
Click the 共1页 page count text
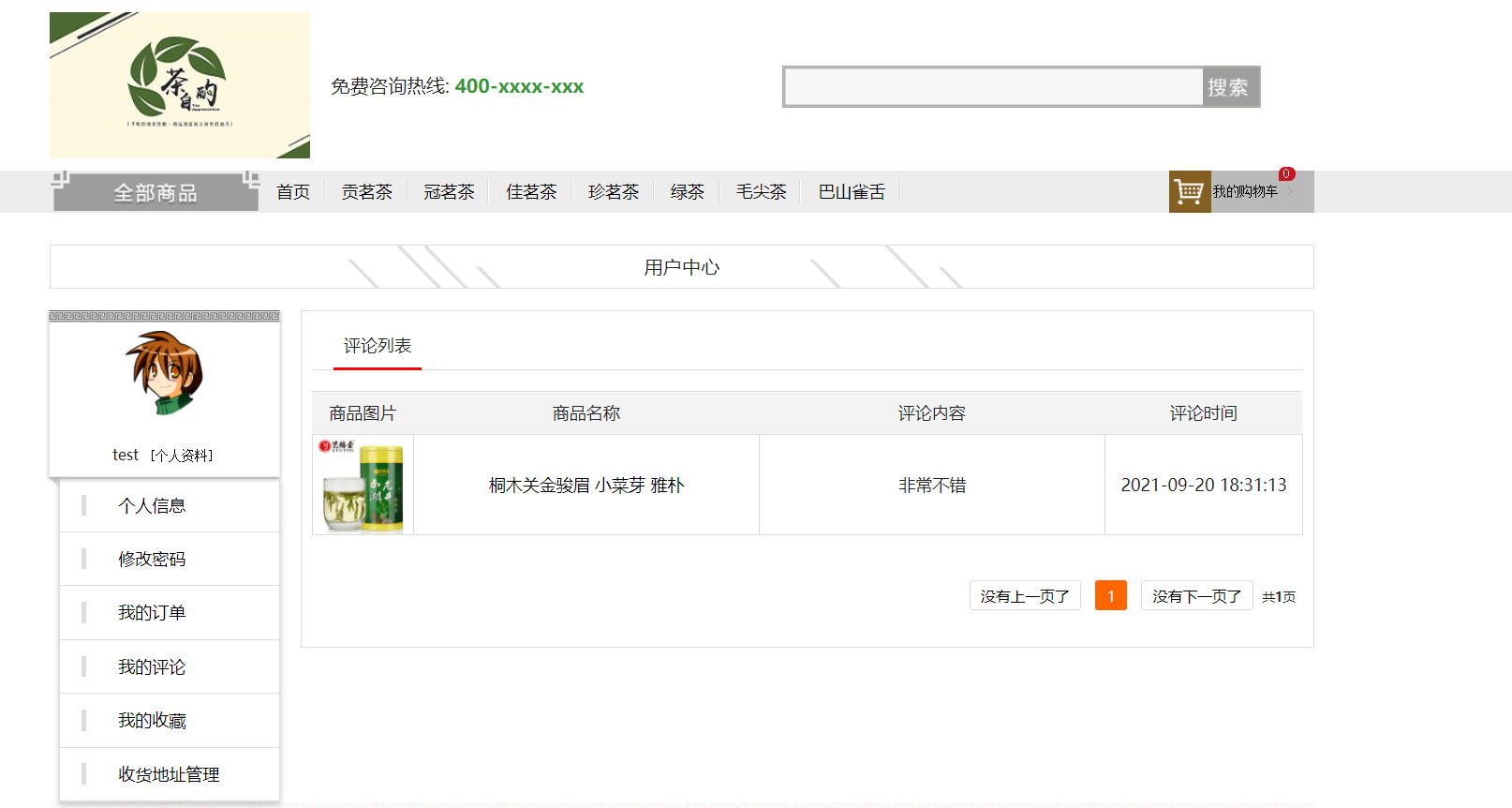(1279, 597)
